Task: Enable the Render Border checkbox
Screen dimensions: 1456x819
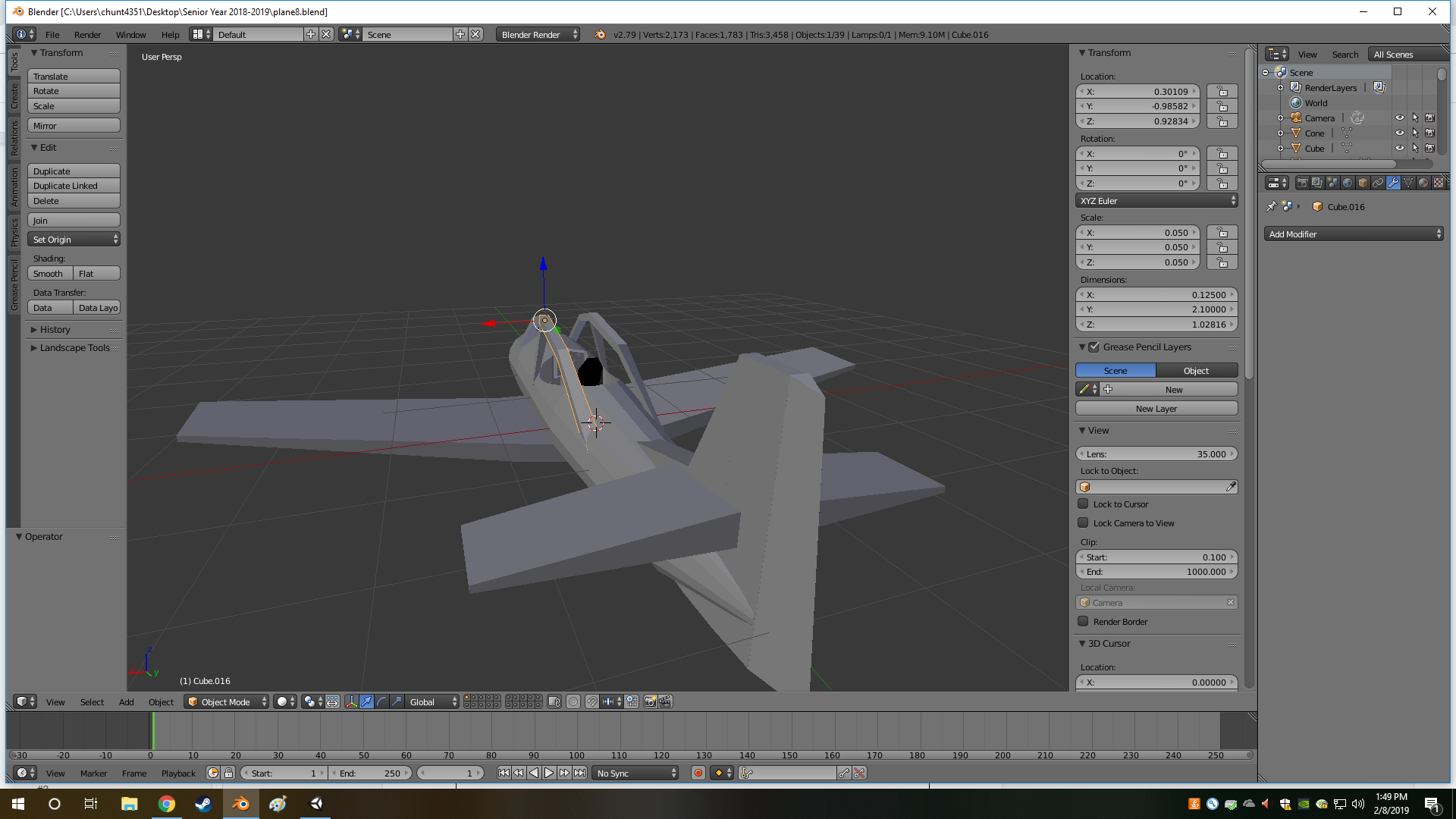Action: tap(1084, 621)
